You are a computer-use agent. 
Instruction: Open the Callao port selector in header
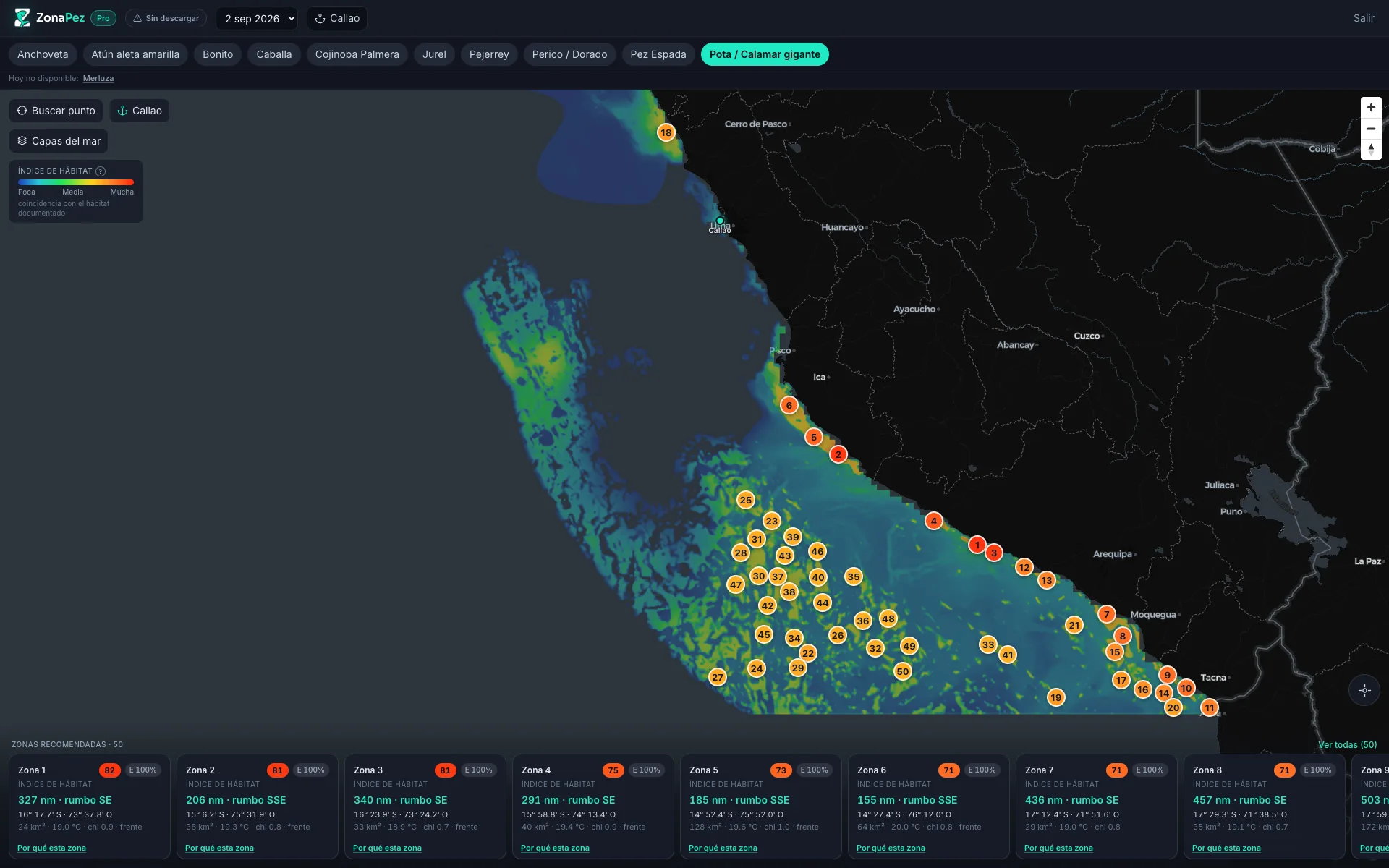click(337, 18)
